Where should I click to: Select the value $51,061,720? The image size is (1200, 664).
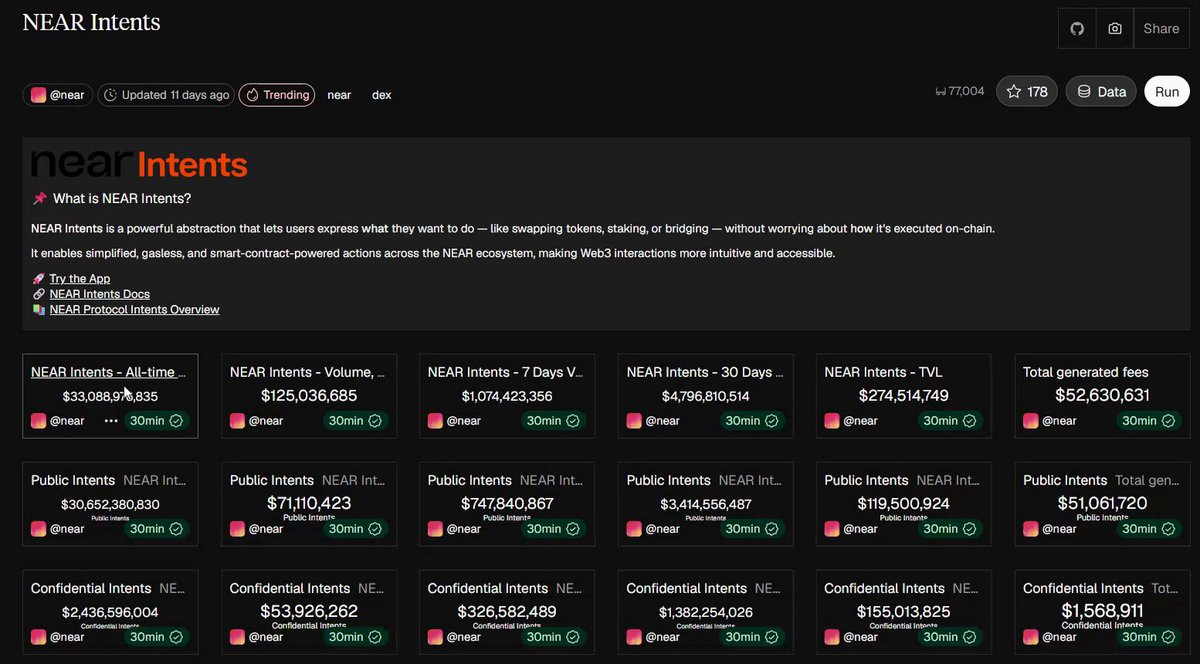pos(1101,503)
